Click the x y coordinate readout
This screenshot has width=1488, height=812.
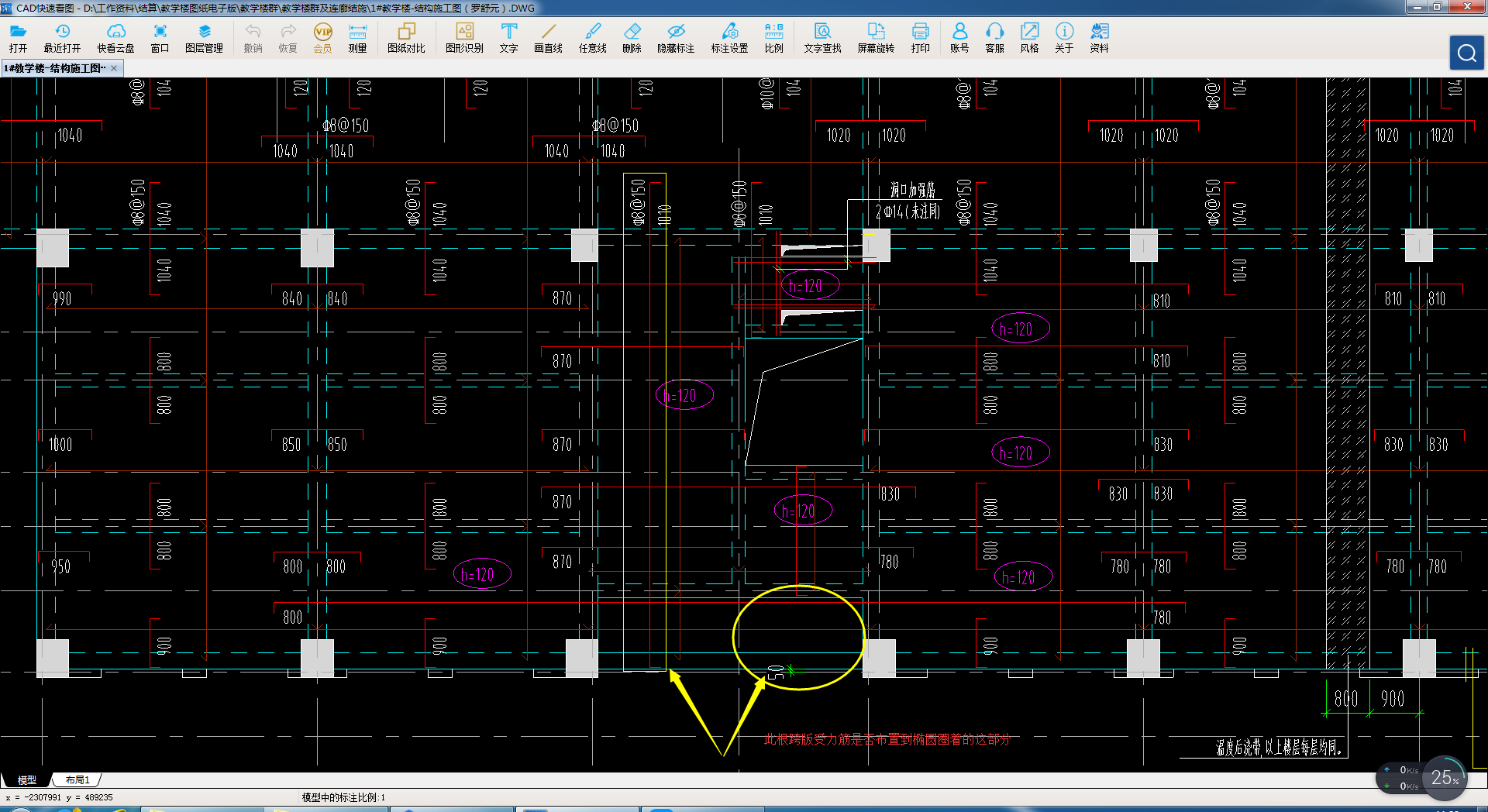[59, 797]
